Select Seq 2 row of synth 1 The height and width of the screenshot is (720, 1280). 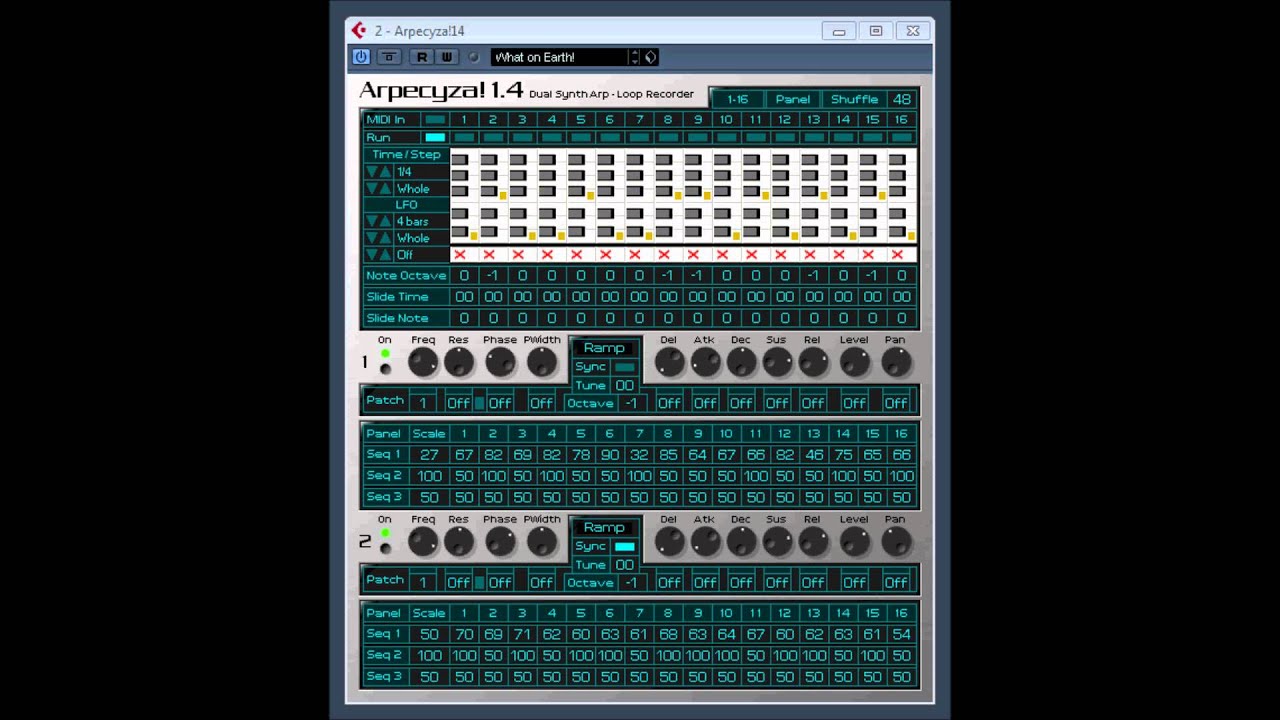[639, 476]
